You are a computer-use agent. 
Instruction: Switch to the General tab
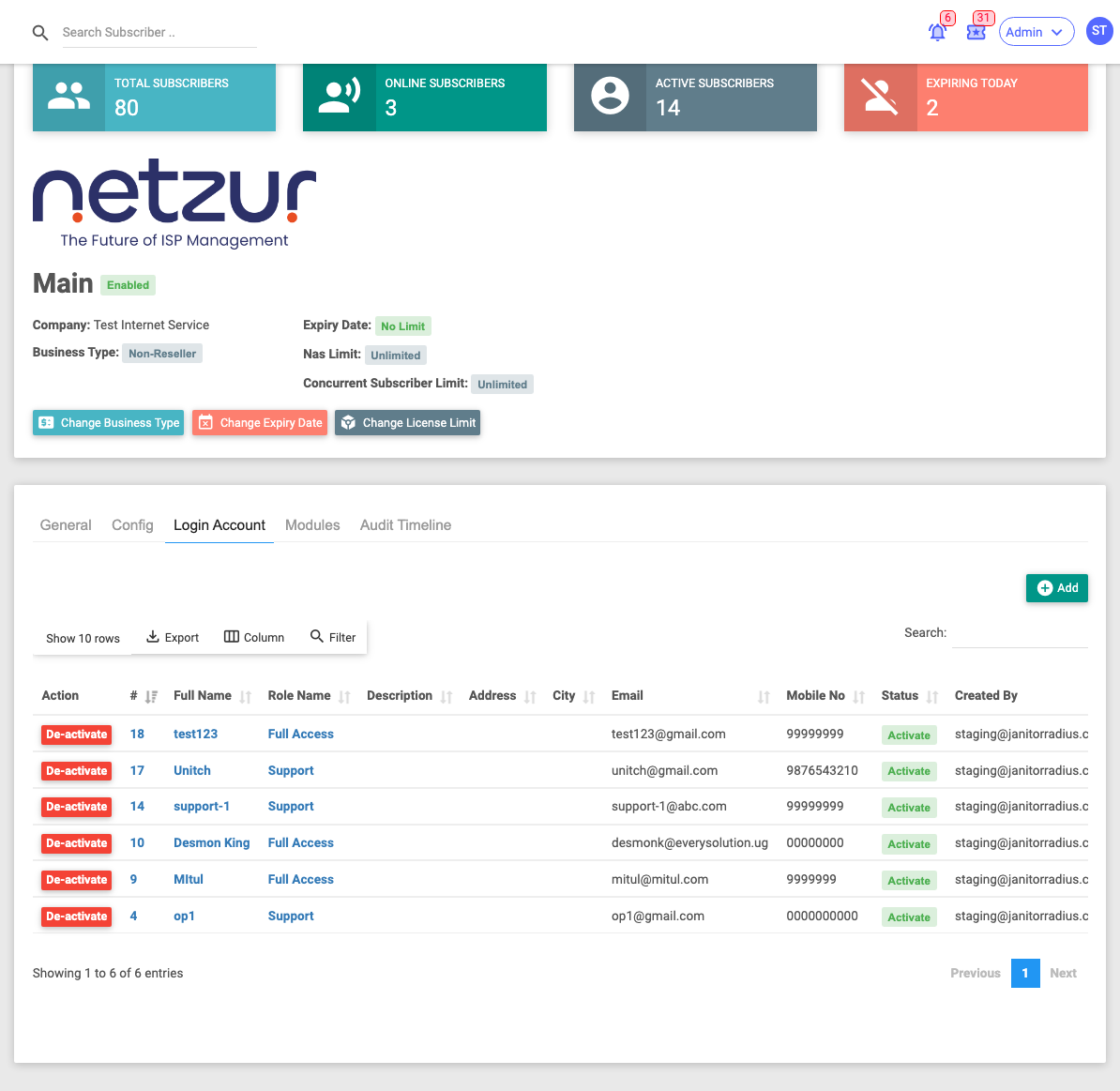pos(66,525)
